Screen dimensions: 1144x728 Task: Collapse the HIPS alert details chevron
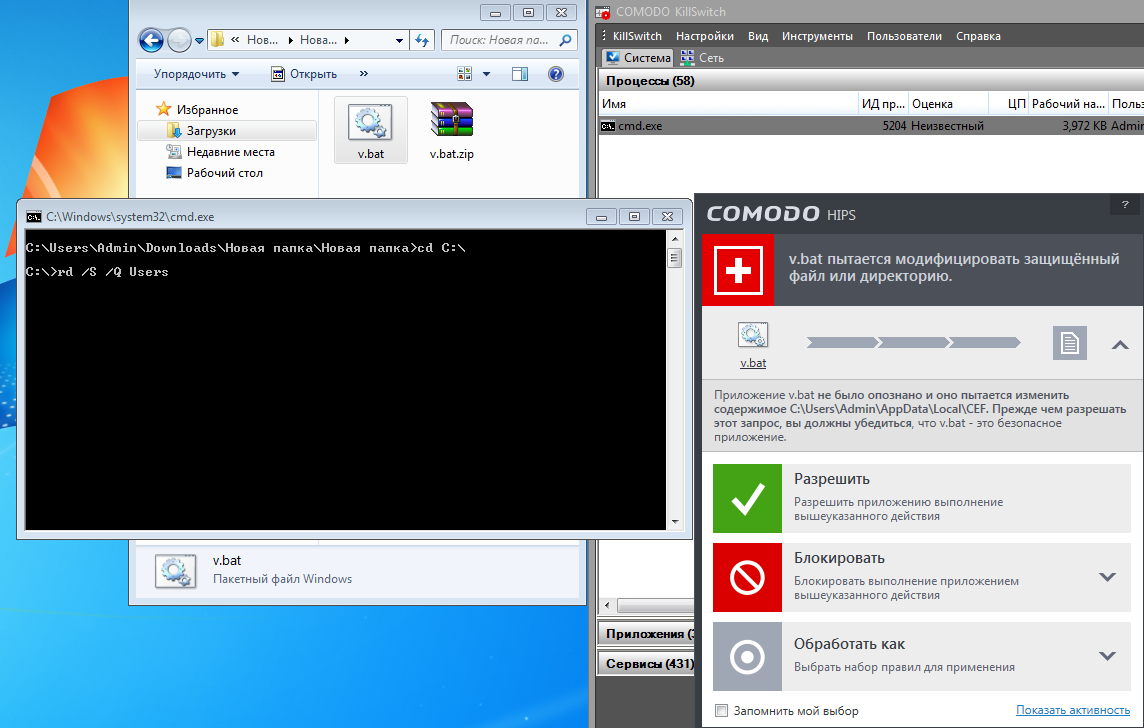point(1120,345)
